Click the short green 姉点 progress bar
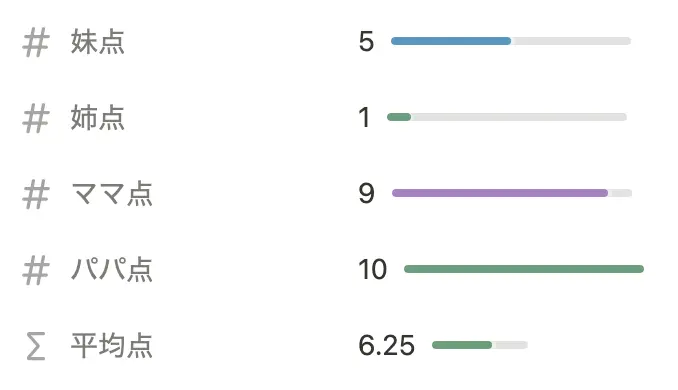Viewport: 678px width, 390px height. 507,117
